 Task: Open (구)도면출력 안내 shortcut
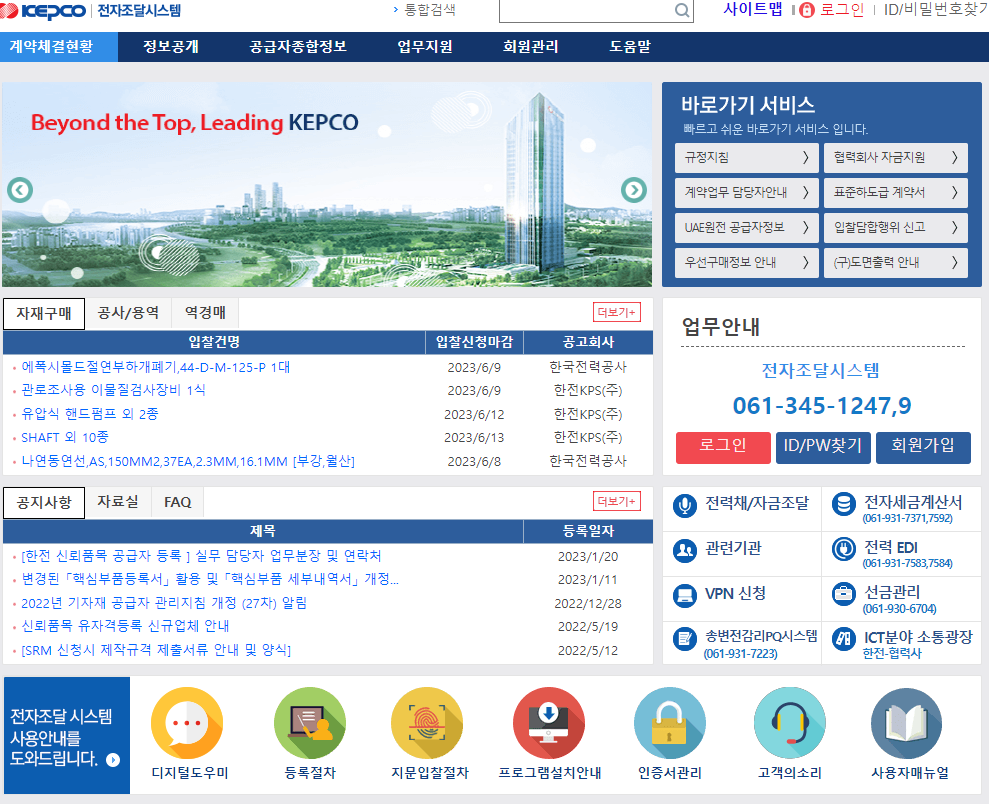tap(895, 262)
